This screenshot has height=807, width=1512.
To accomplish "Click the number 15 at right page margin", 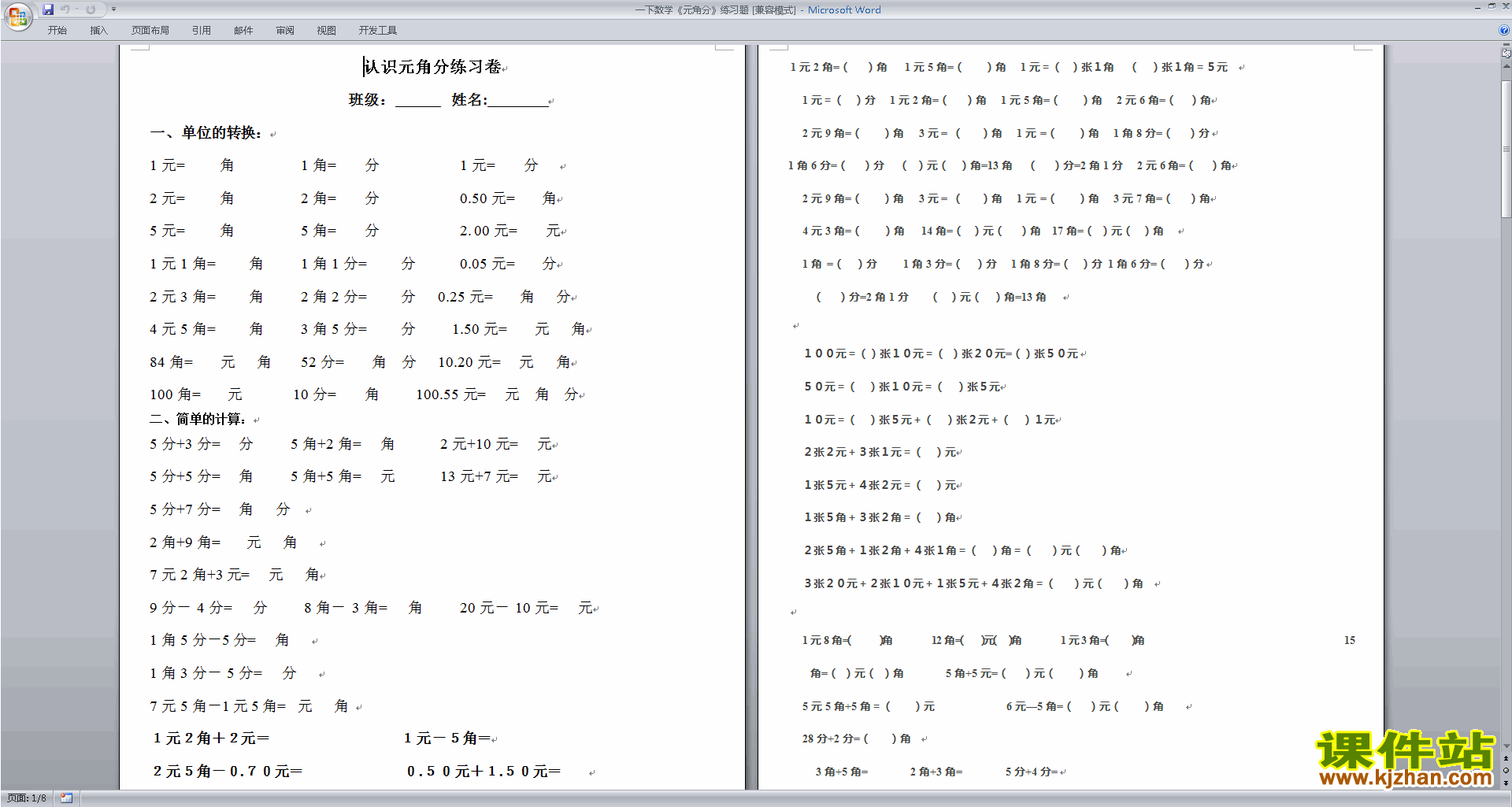I will pyautogui.click(x=1350, y=641).
